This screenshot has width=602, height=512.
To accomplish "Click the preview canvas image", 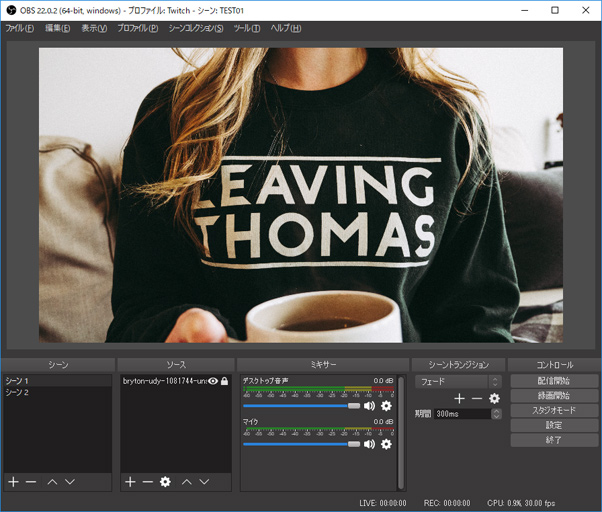I will click(301, 195).
